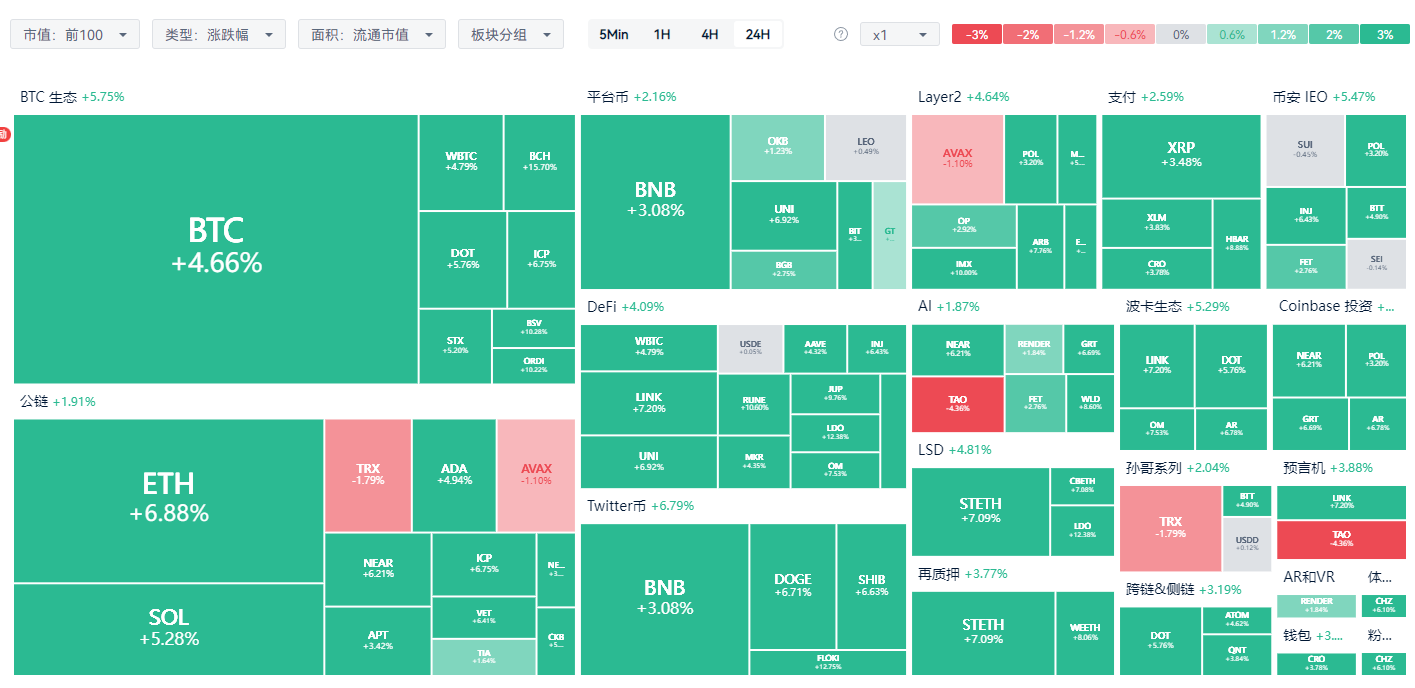Image resolution: width=1415 pixels, height=688 pixels.
Task: Select the CBETH +7.88% tile
Action: coord(1082,486)
